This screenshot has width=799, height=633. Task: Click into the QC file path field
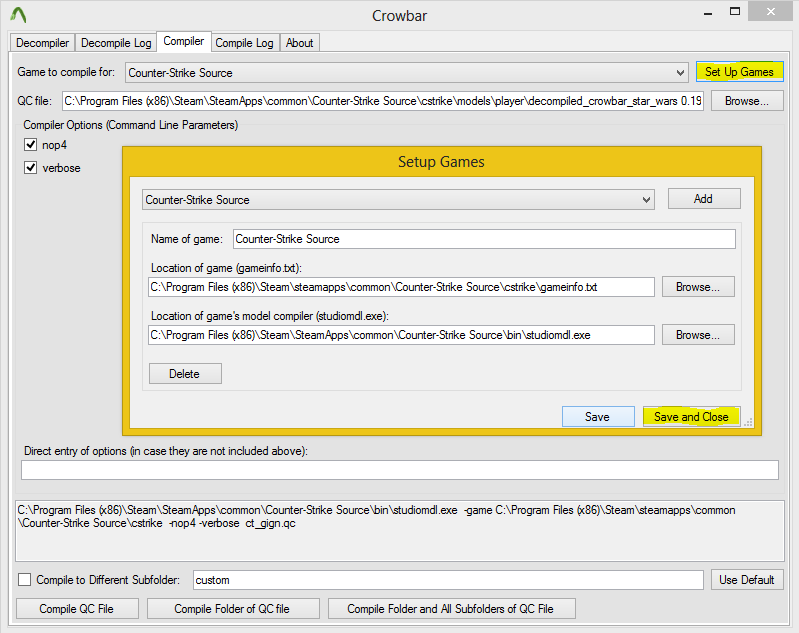[383, 101]
